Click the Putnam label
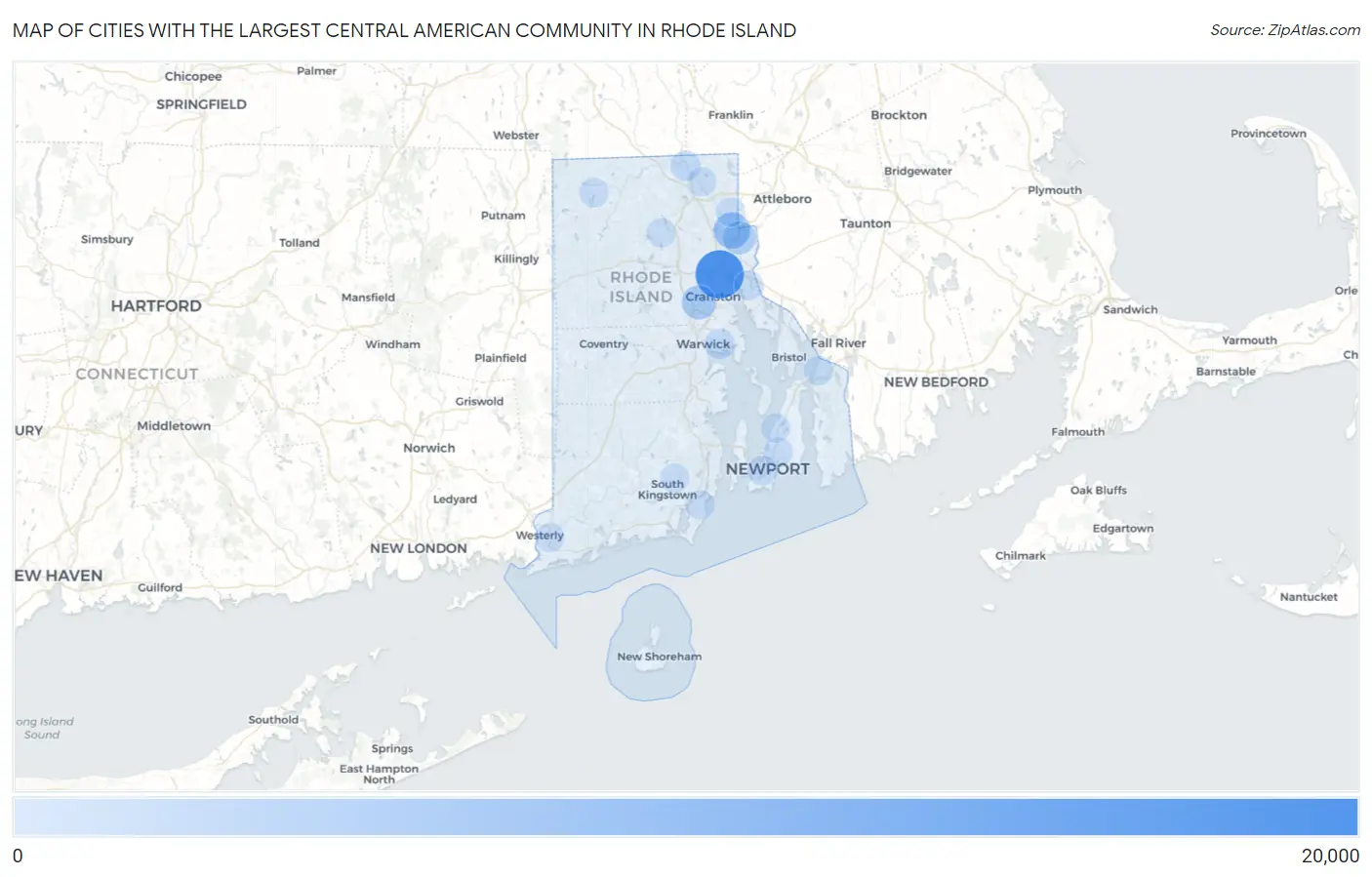Screen dimensions: 1372x877 (504, 216)
